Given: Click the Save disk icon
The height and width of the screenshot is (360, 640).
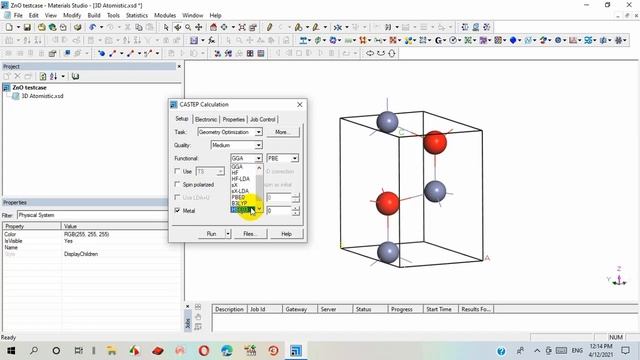Looking at the screenshot, I should click(x=27, y=27).
